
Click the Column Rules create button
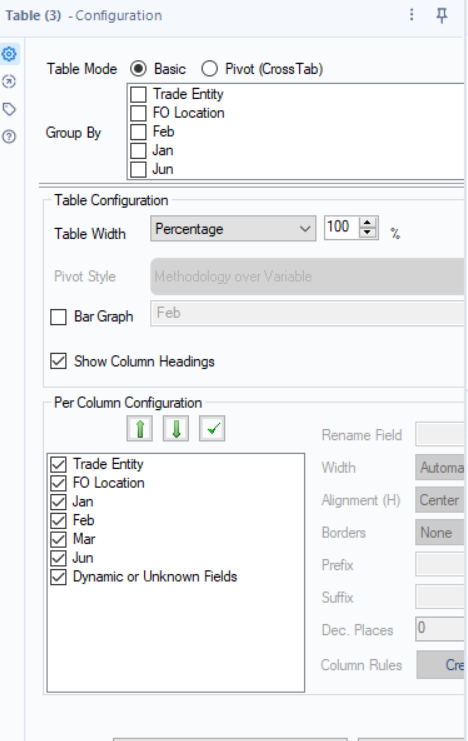pyautogui.click(x=441, y=665)
